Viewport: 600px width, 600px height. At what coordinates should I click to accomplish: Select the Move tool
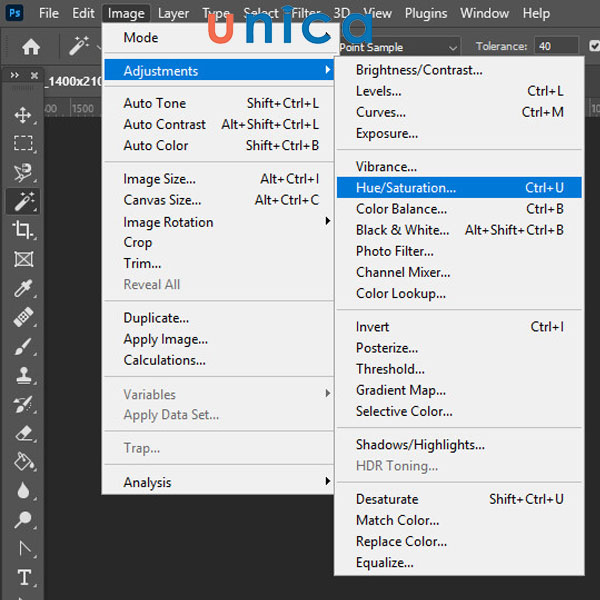coord(24,115)
